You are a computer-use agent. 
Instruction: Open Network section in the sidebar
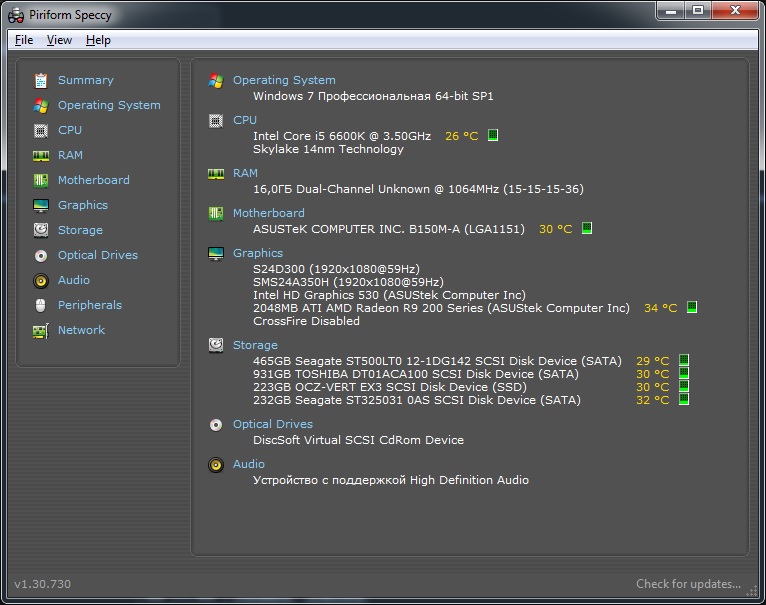(x=81, y=330)
